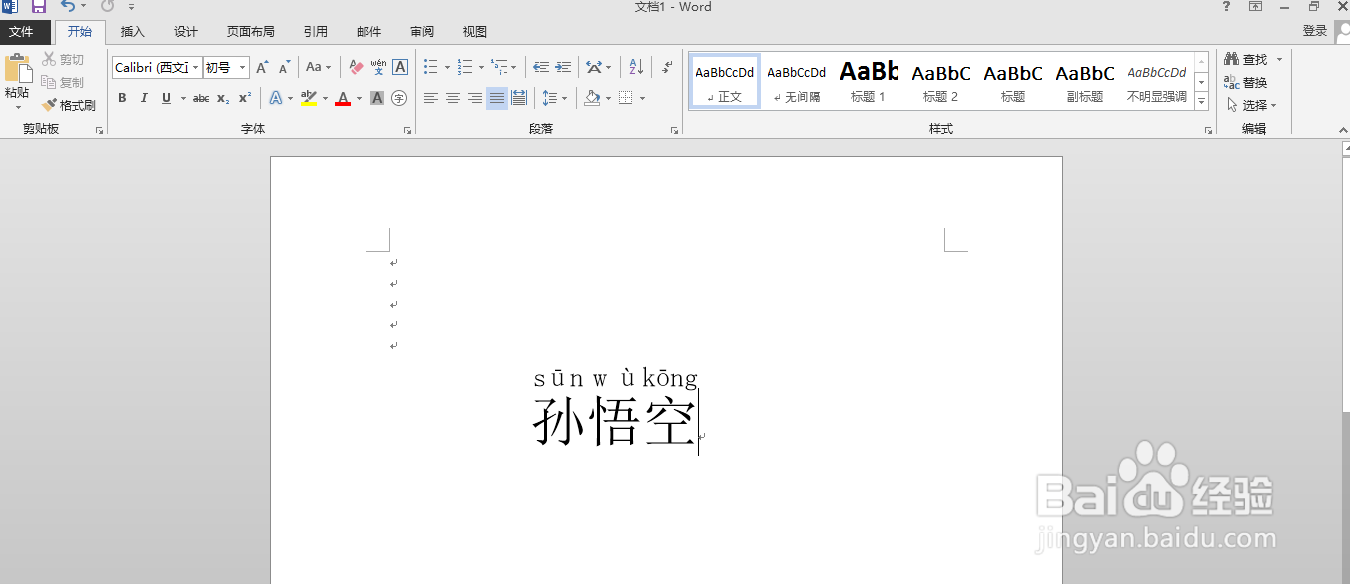Screen dimensions: 1350x584
Task: Open the font color dropdown arrow
Action: pos(359,98)
